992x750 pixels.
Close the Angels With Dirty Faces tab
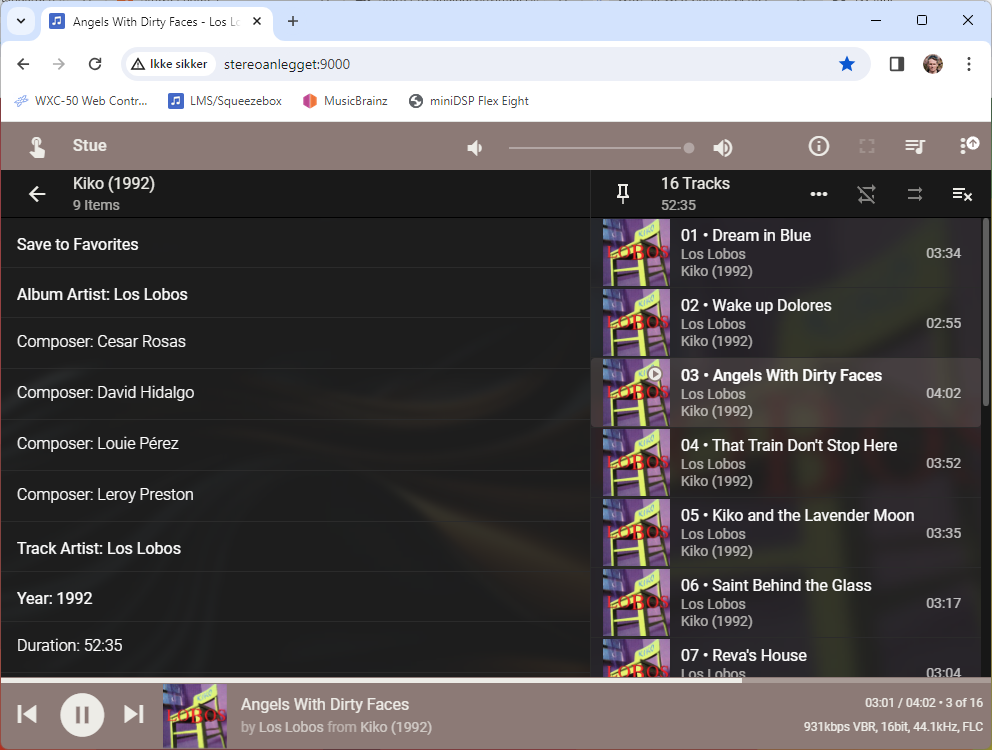pyautogui.click(x=257, y=21)
